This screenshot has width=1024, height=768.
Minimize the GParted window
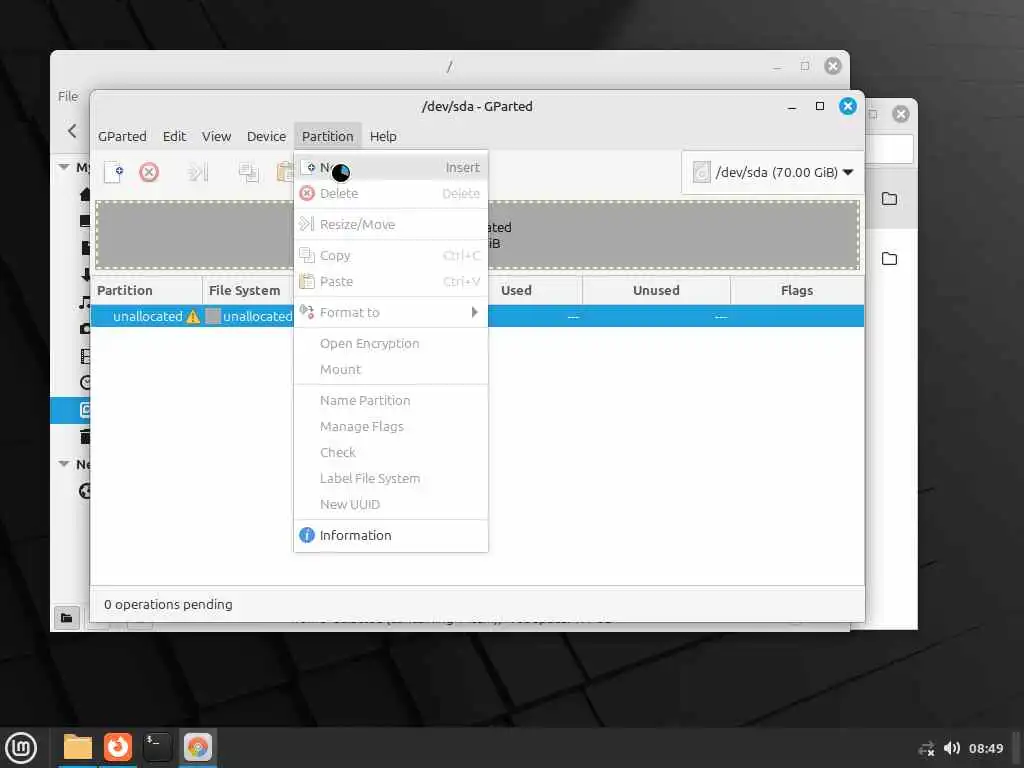(x=792, y=107)
